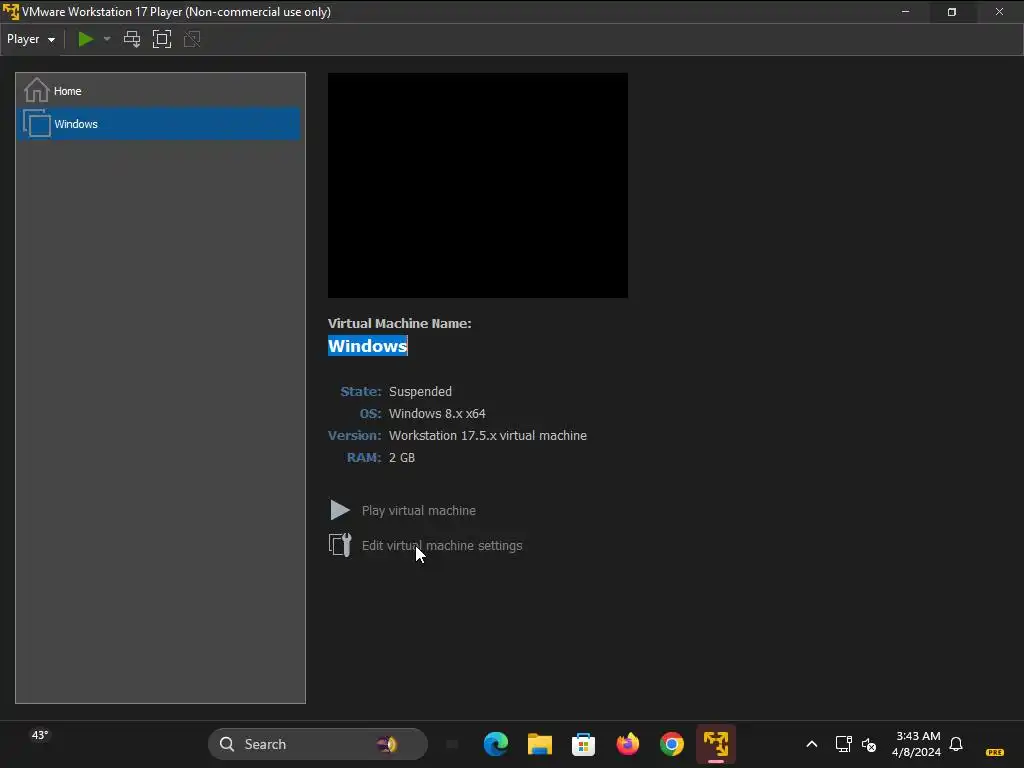Click the black virtual machine preview thumbnail

(477, 185)
